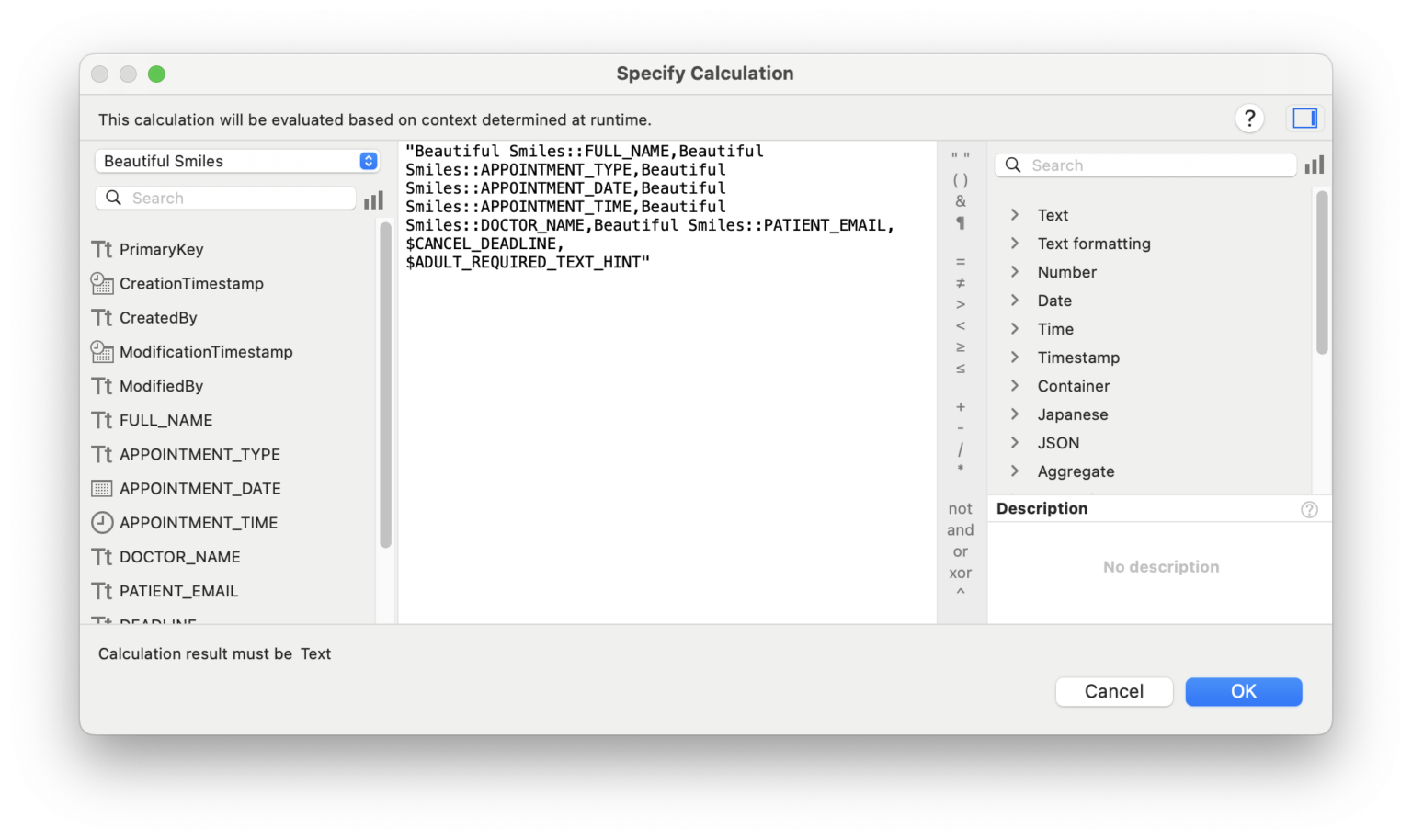Insert the concatenation ampersand operator
The height and width of the screenshot is (840, 1412).
960,201
